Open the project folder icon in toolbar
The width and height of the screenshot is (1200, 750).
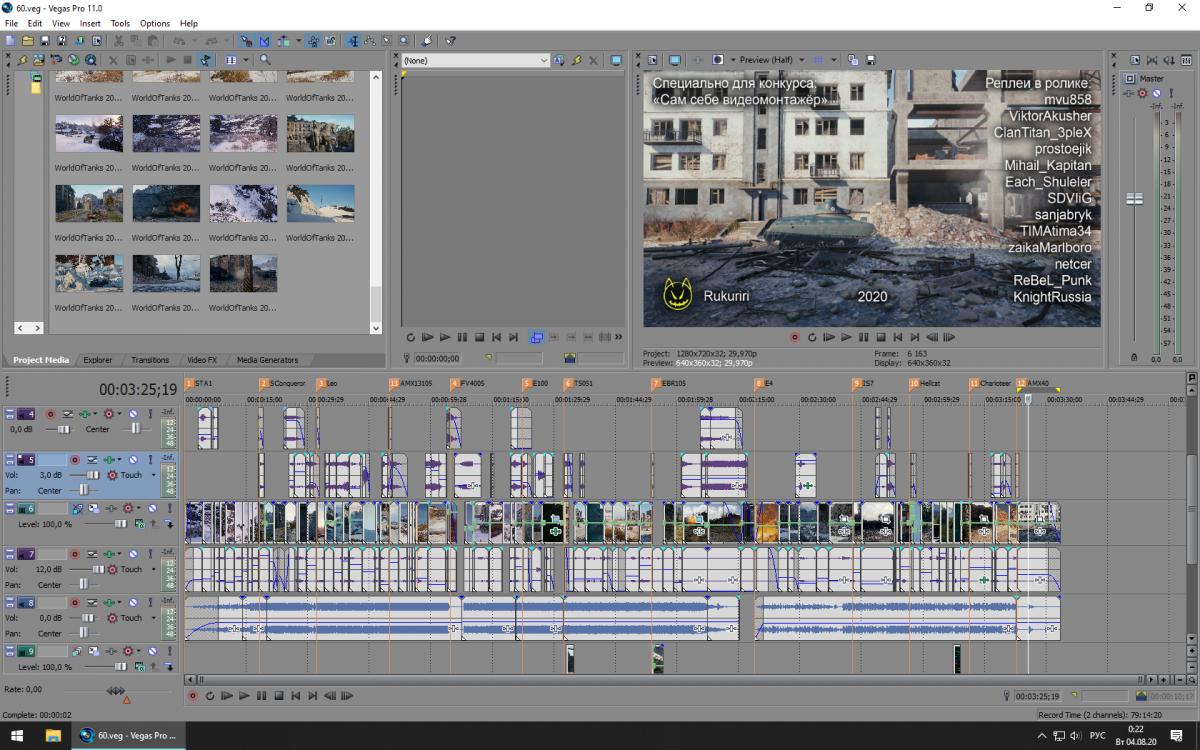click(28, 41)
